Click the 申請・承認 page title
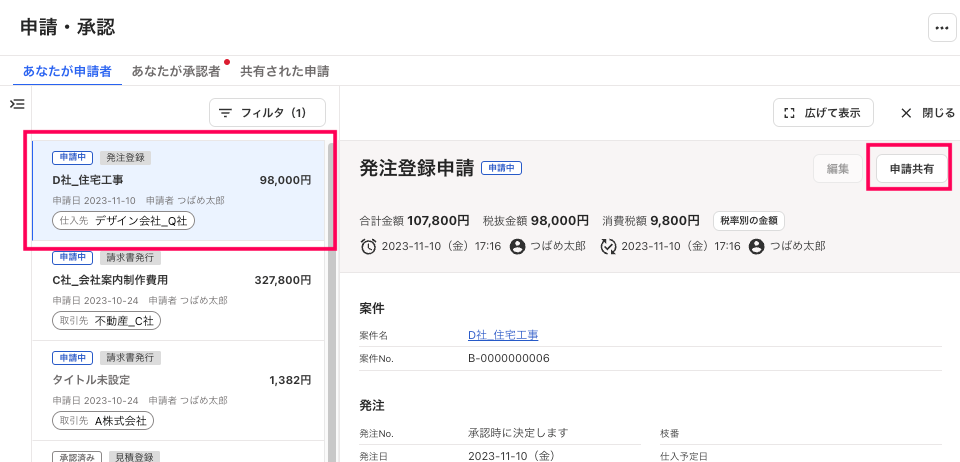 pos(68,28)
